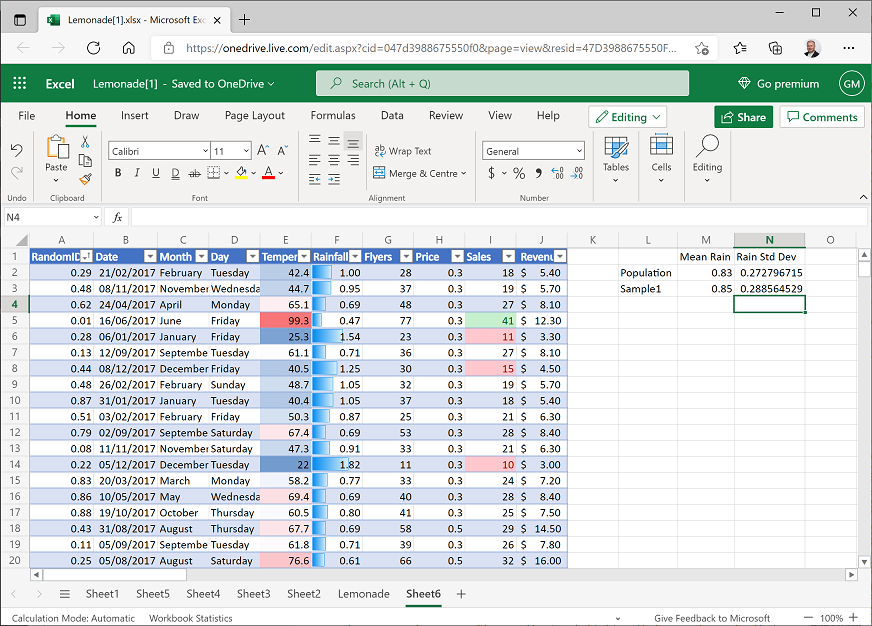Screen dimensions: 872x626
Task: Click the Percent style icon
Action: point(519,173)
